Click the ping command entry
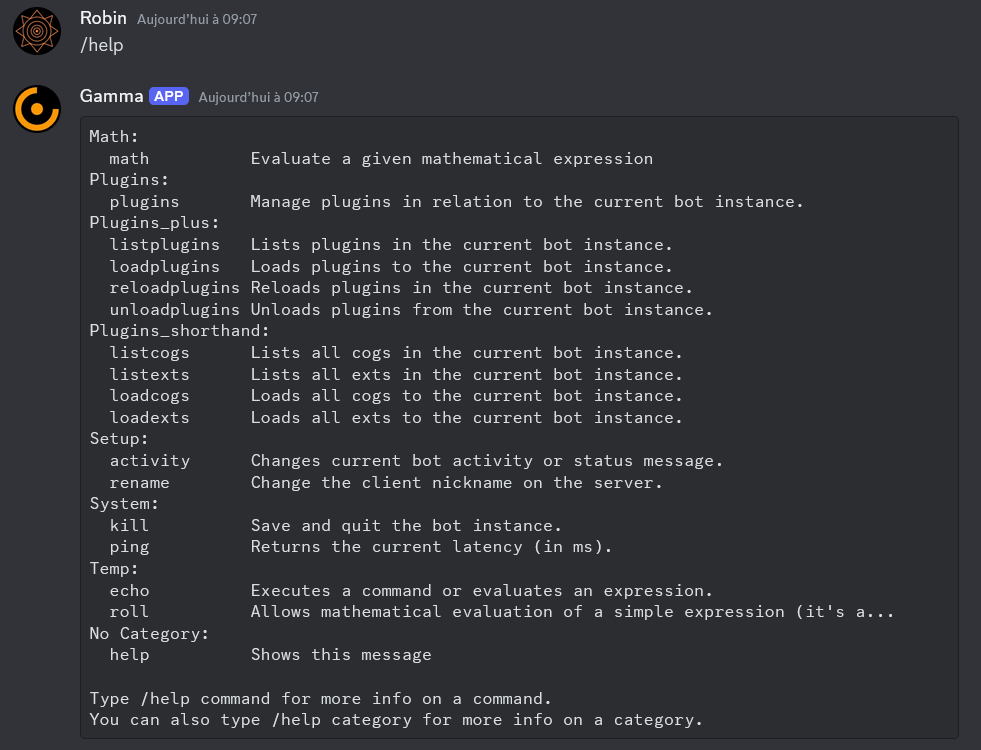This screenshot has width=981, height=750. [129, 546]
